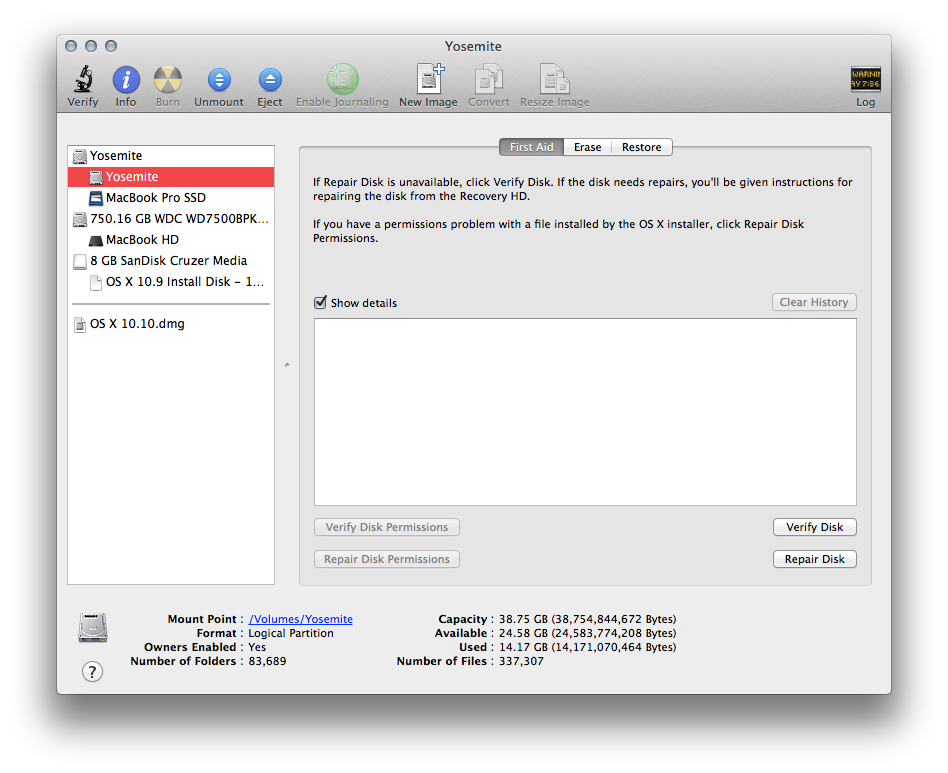Open the /Volumes/Yosemite mount point link
Viewport: 948px width, 773px height.
[300, 619]
